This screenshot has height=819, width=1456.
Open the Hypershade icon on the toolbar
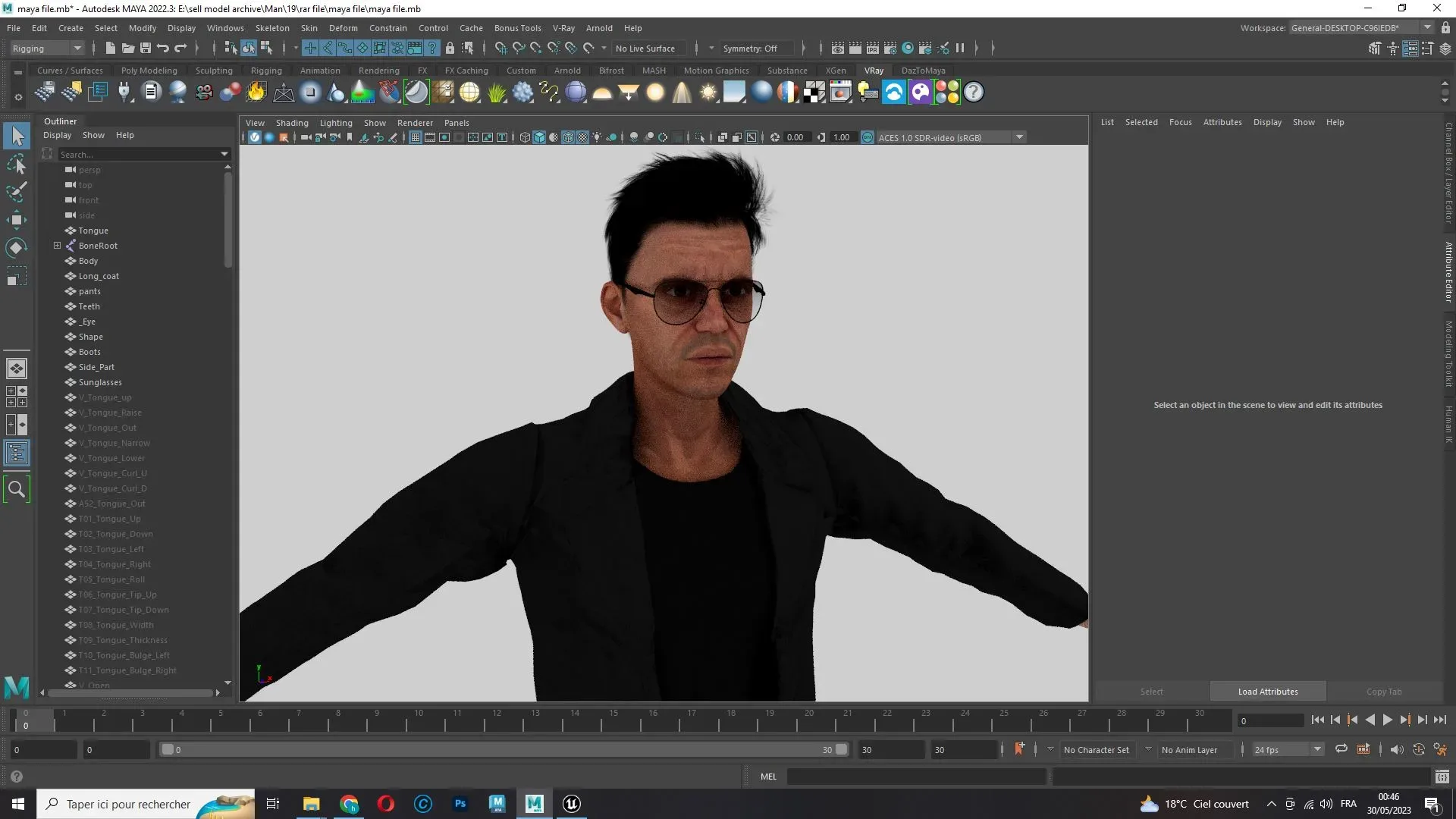tap(908, 48)
